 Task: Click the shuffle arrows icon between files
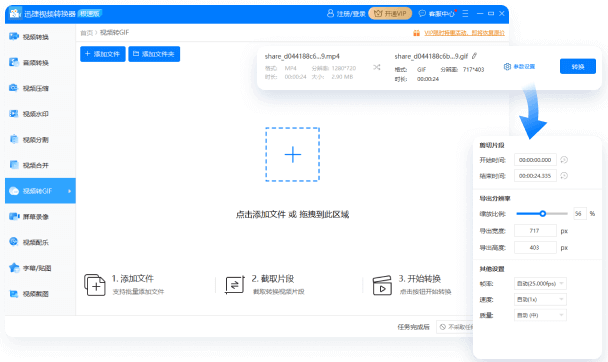coord(377,67)
